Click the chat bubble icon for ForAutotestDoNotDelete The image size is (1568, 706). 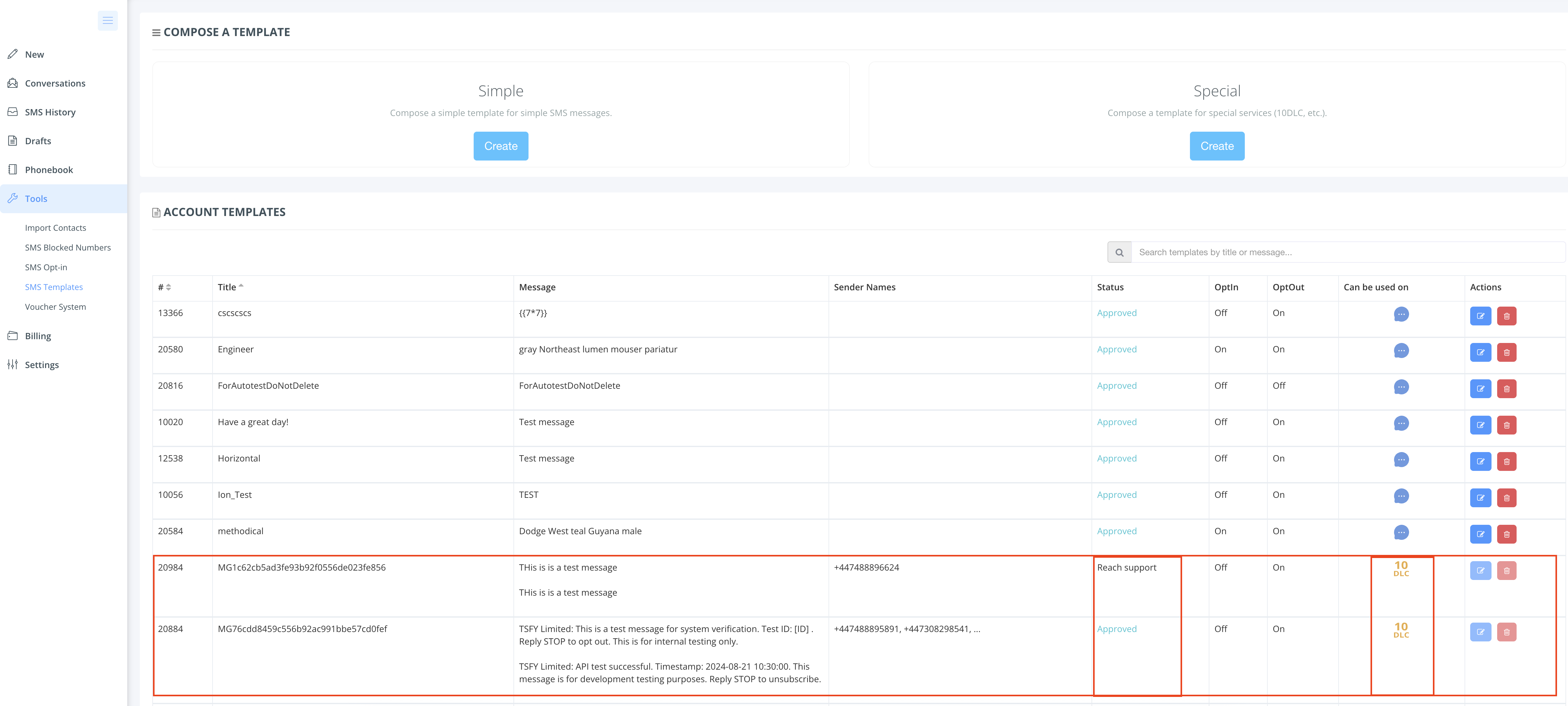point(1401,387)
